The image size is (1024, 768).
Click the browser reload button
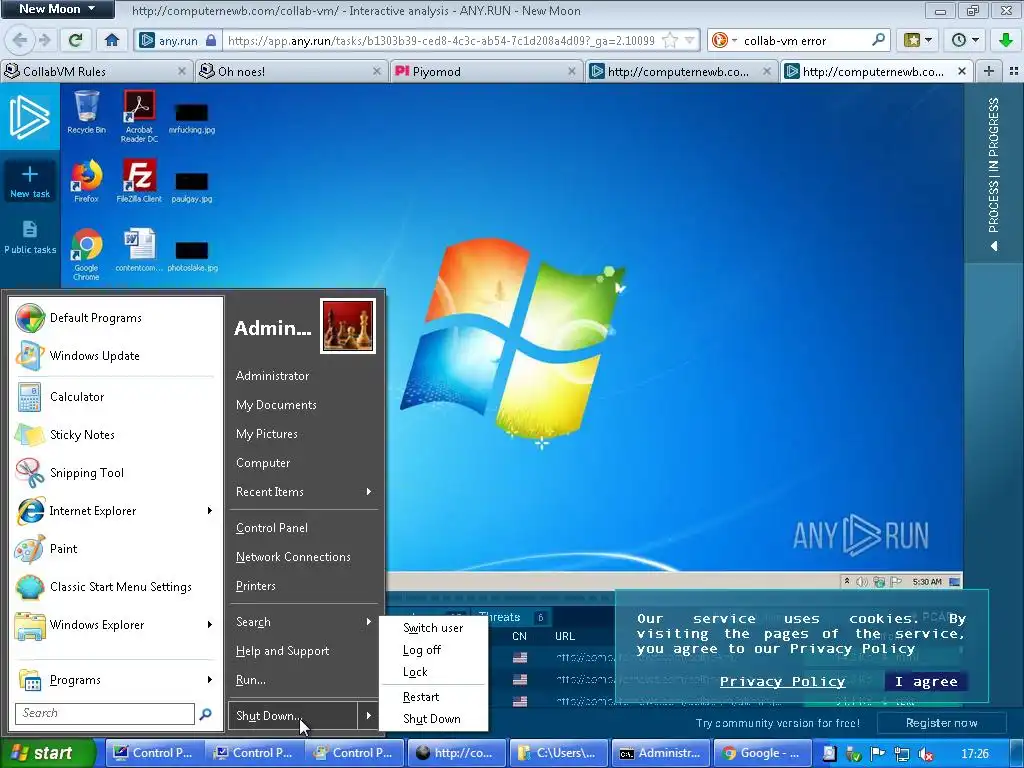76,40
